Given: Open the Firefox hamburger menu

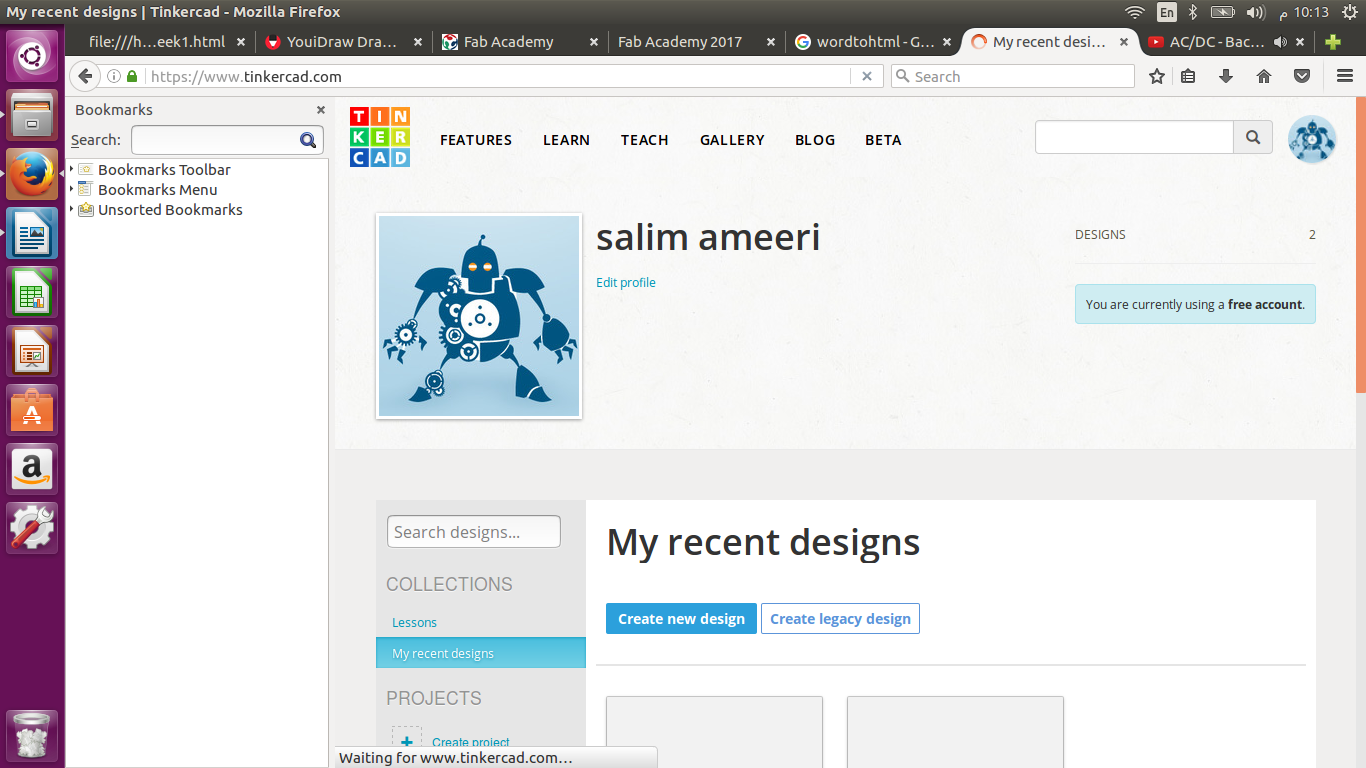Looking at the screenshot, I should (x=1345, y=76).
